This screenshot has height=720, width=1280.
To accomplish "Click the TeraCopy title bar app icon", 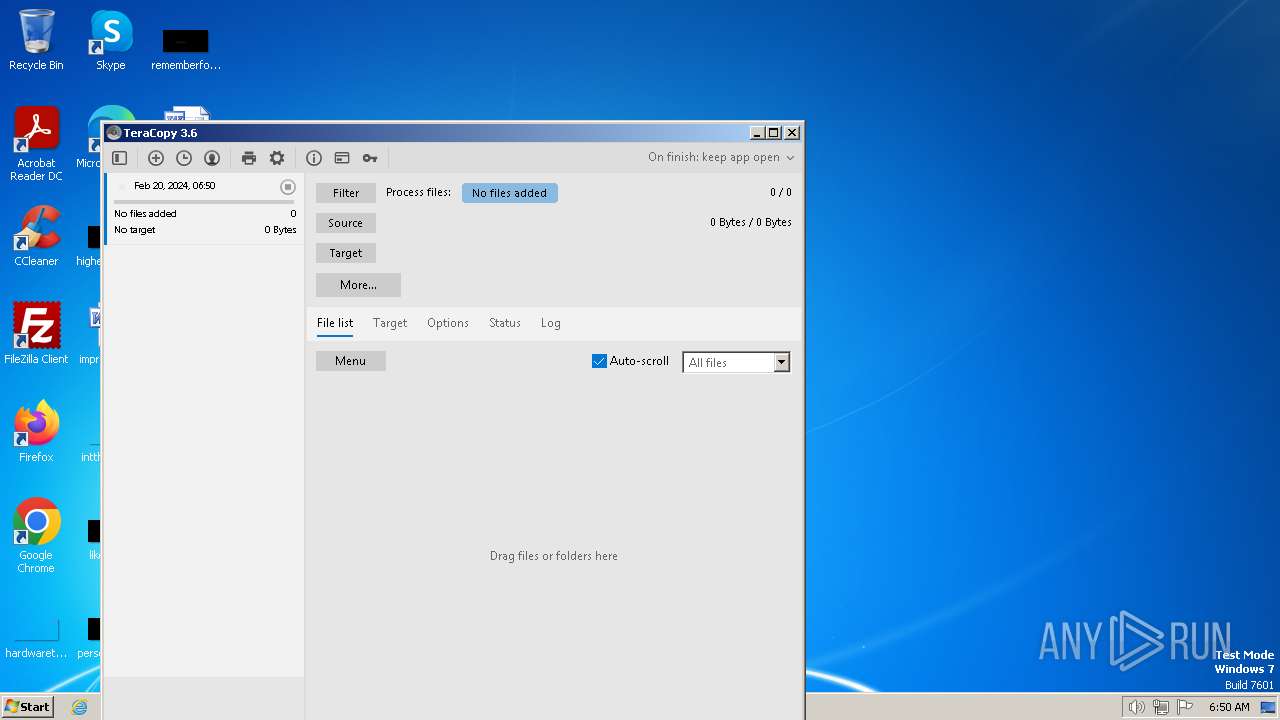I will click(114, 133).
